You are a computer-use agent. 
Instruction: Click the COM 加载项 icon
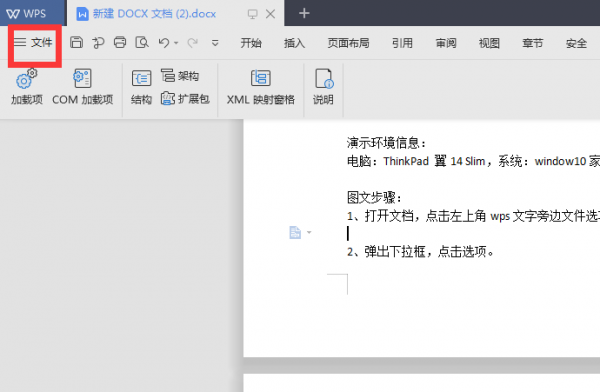(x=83, y=87)
